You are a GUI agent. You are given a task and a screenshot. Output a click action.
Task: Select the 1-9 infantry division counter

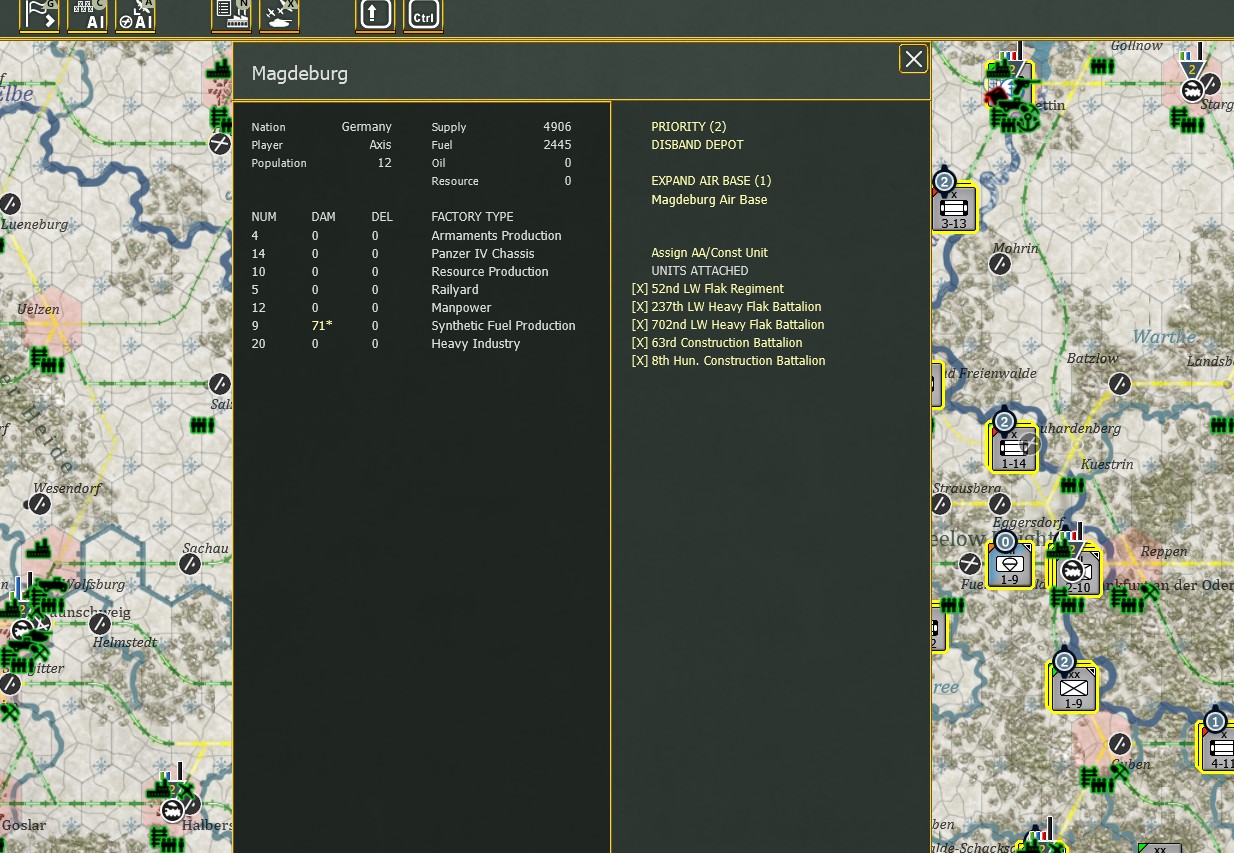click(x=1073, y=689)
